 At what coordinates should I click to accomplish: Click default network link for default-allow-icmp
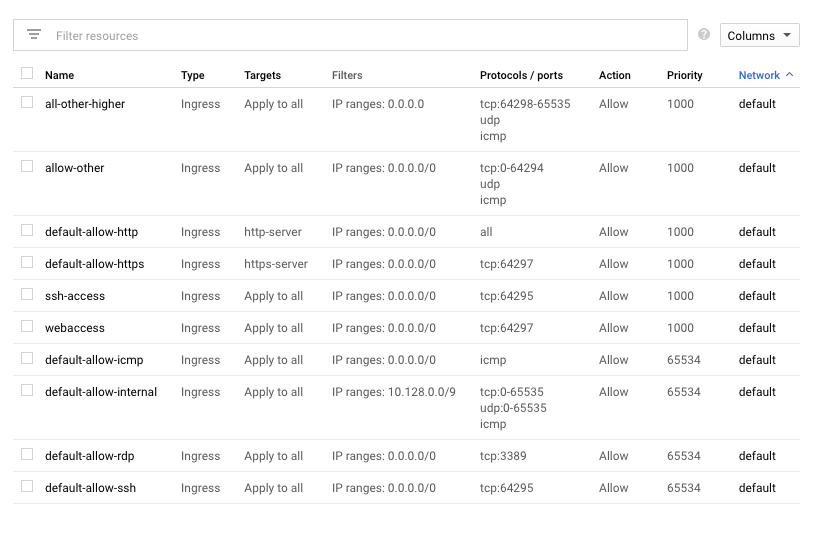(x=757, y=360)
